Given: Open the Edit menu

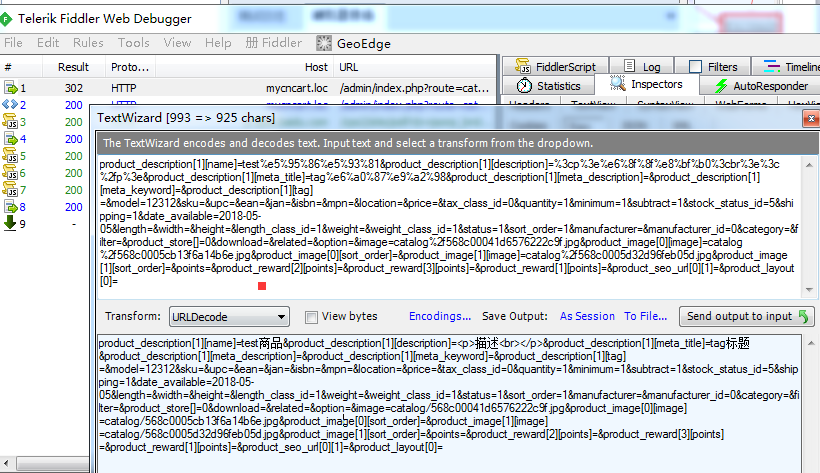Looking at the screenshot, I should coord(48,43).
